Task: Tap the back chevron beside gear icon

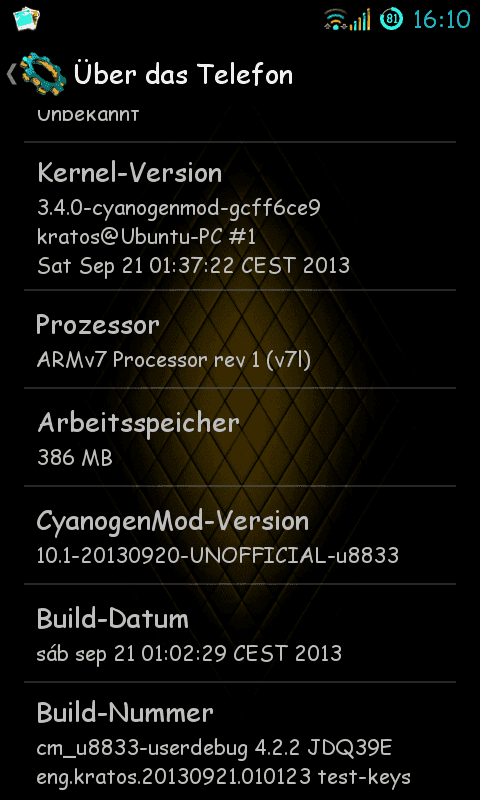Action: [x=11, y=74]
